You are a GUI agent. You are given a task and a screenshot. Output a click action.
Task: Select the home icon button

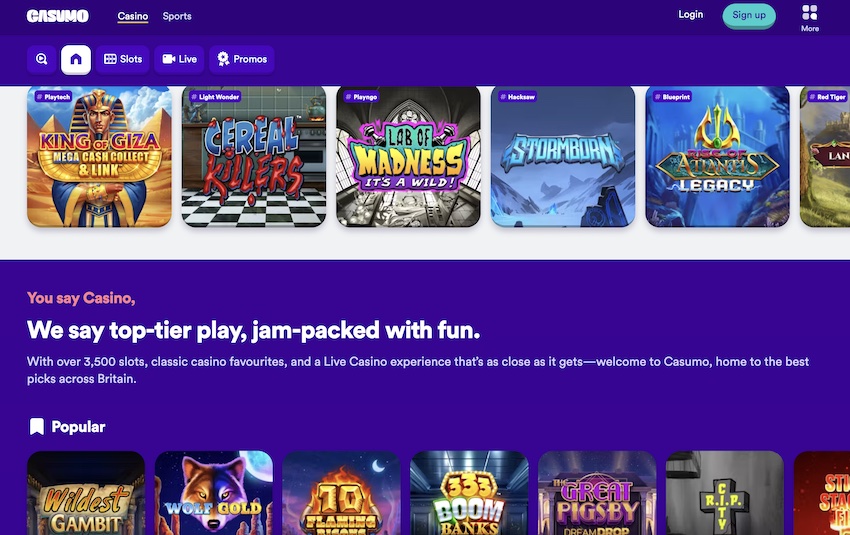click(x=76, y=59)
